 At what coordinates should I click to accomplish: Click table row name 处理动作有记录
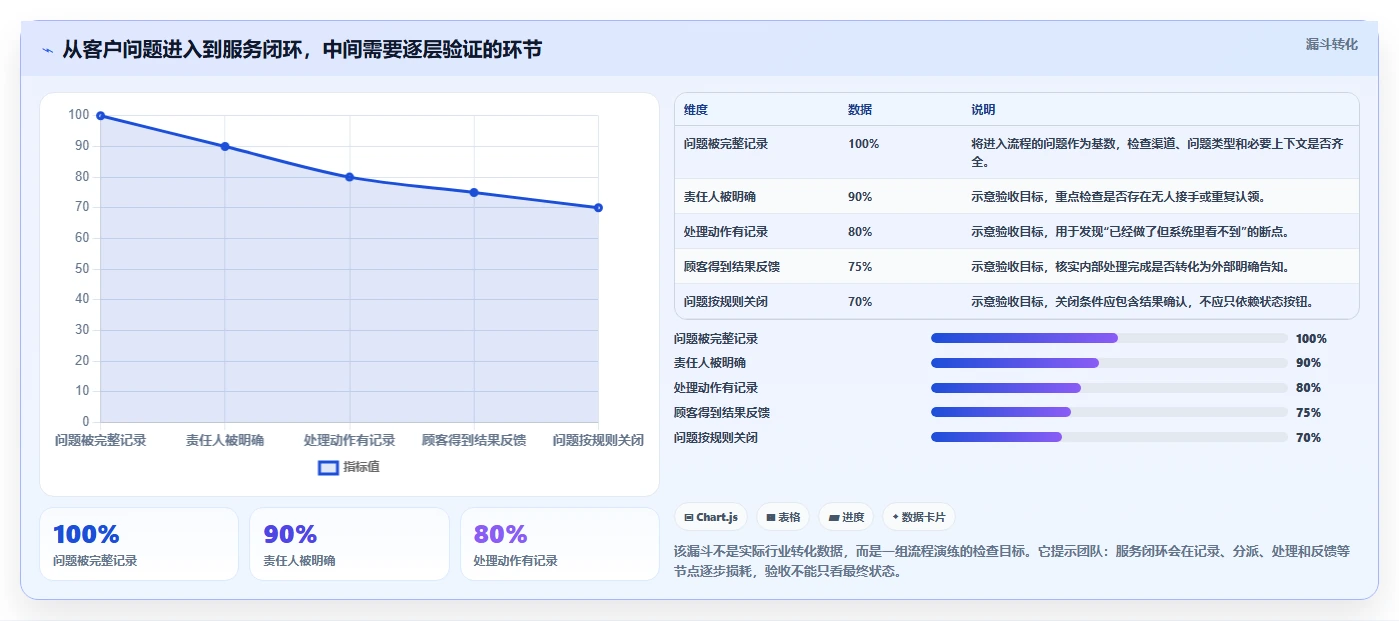coord(726,232)
